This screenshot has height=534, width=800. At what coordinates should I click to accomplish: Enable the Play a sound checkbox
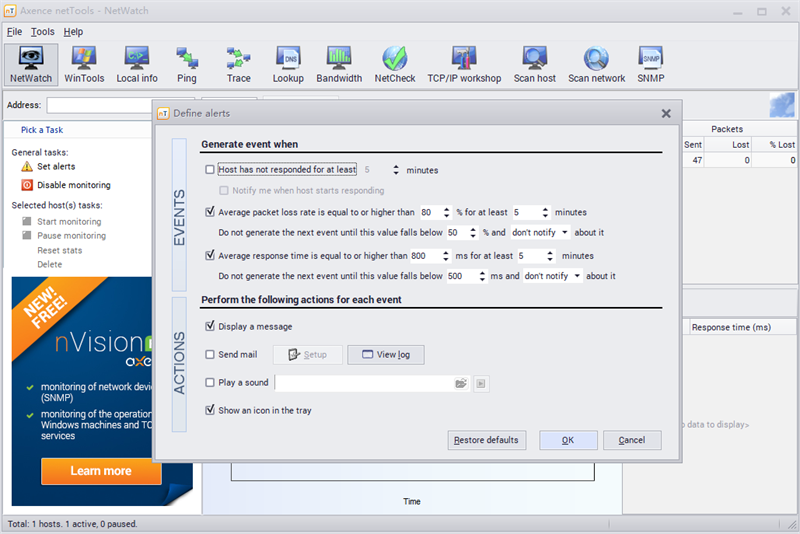[x=210, y=383]
